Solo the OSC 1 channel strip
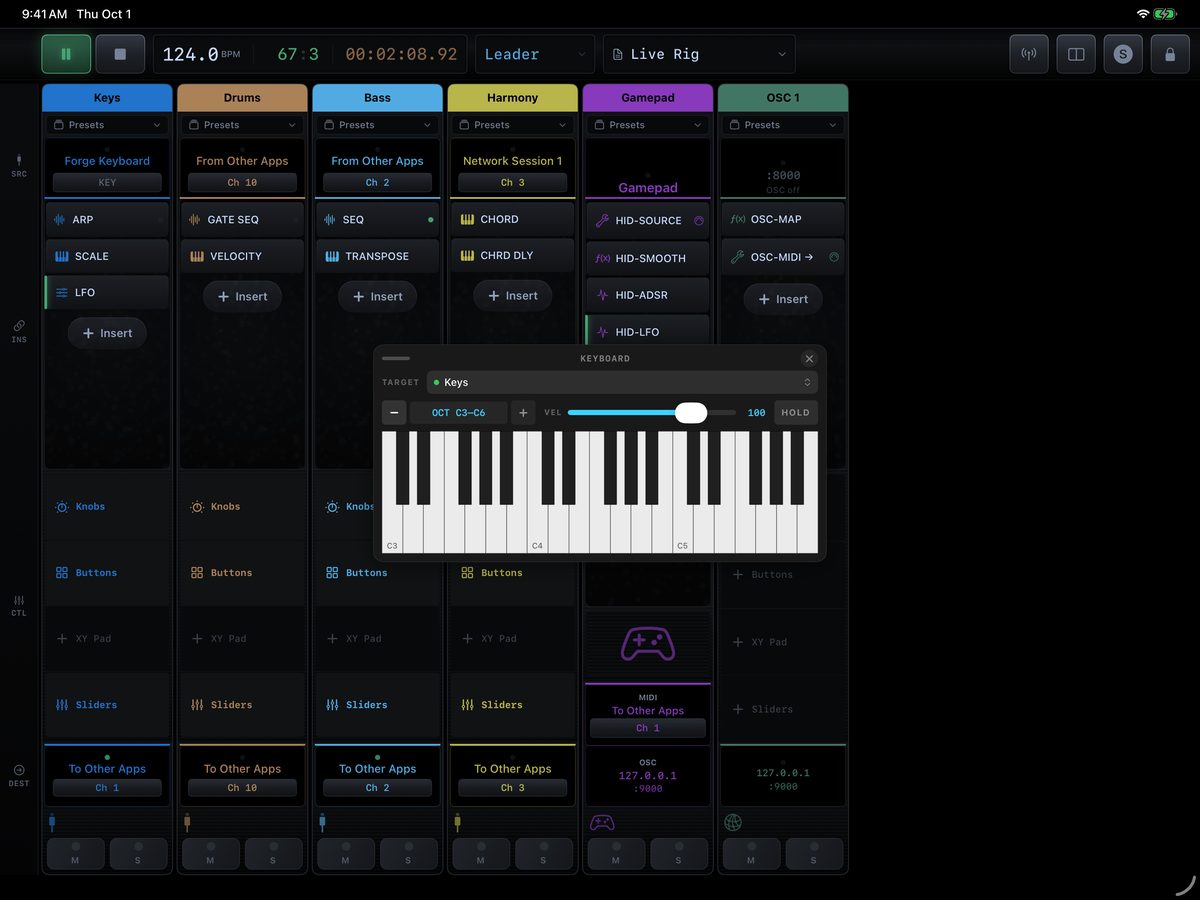Image resolution: width=1200 pixels, height=900 pixels. pos(813,853)
